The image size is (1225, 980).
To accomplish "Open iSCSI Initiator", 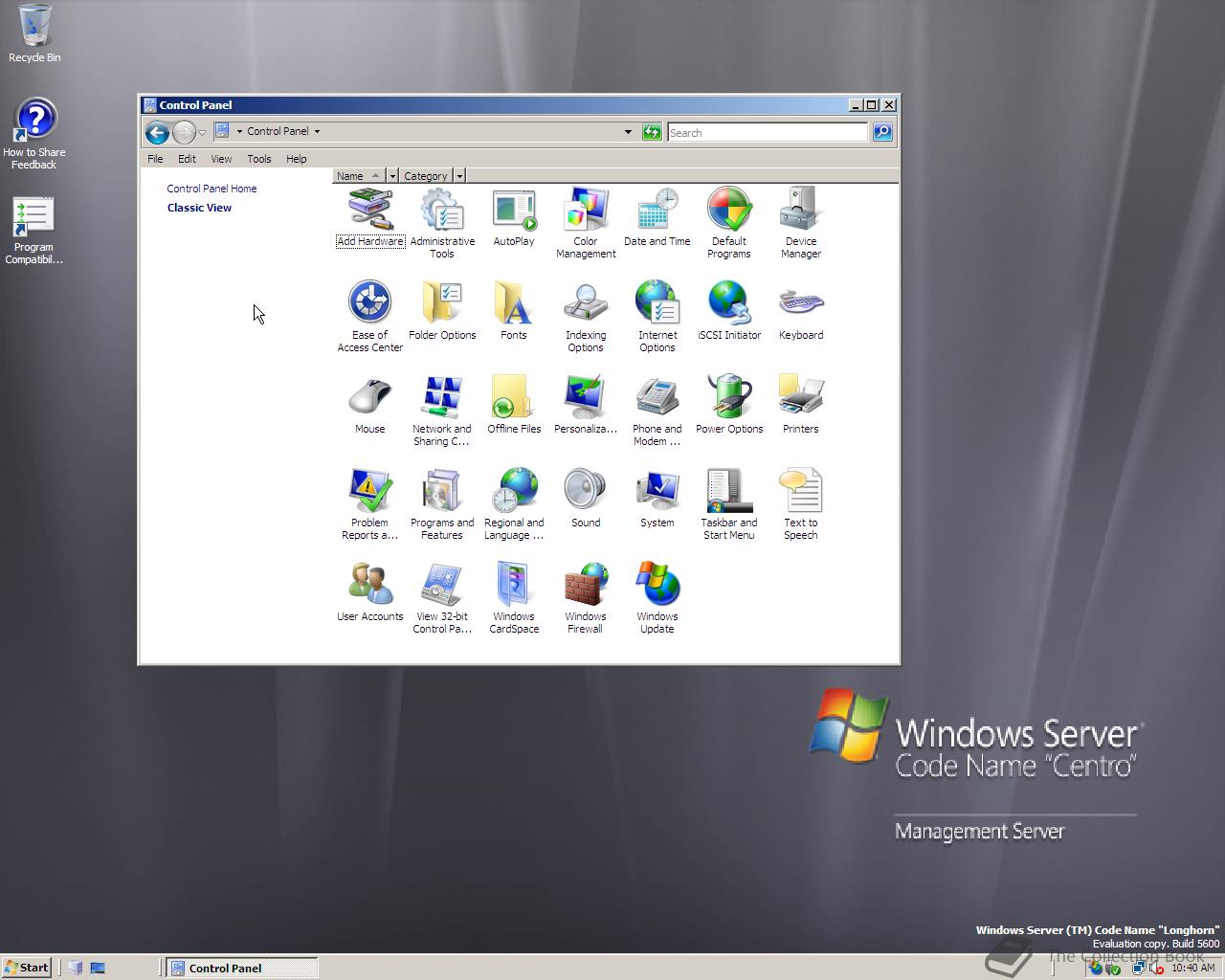I will click(x=729, y=312).
